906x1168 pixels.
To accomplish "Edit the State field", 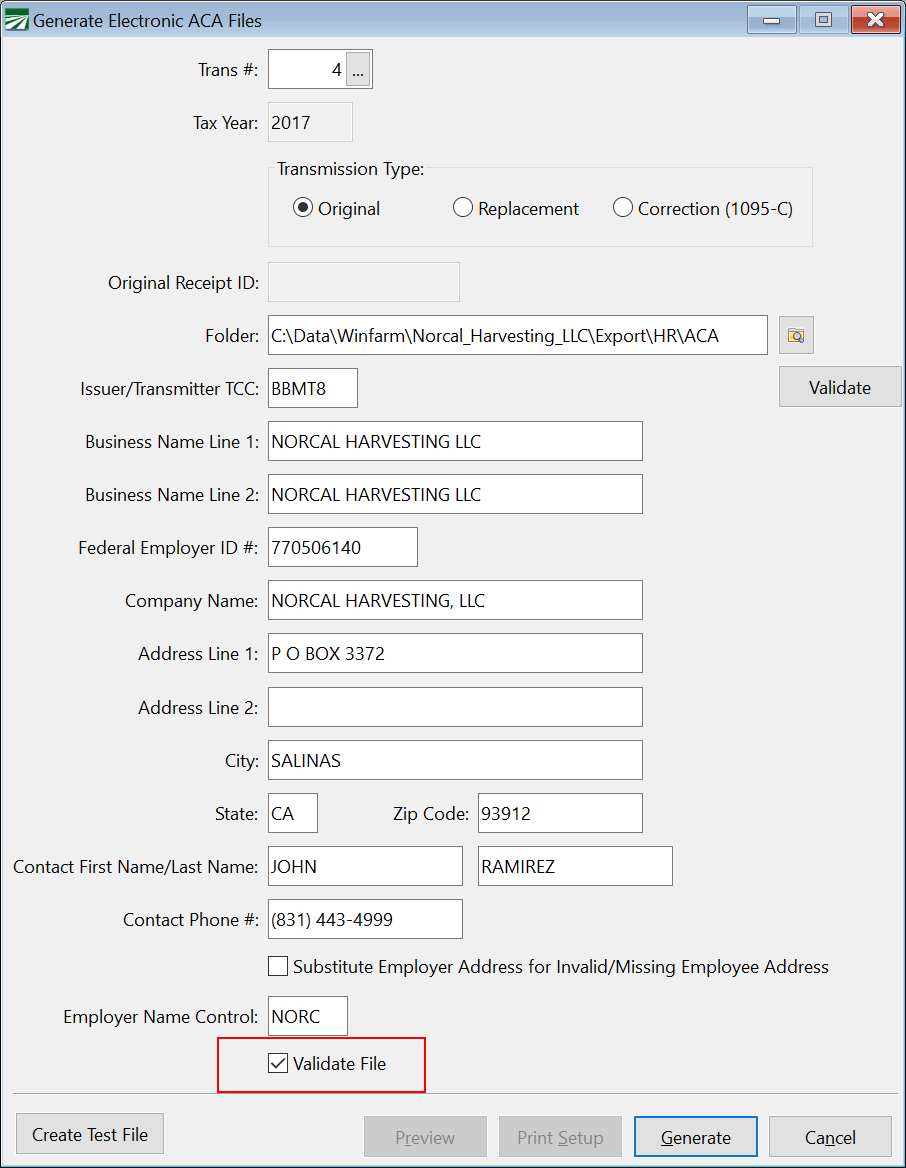I will 293,813.
